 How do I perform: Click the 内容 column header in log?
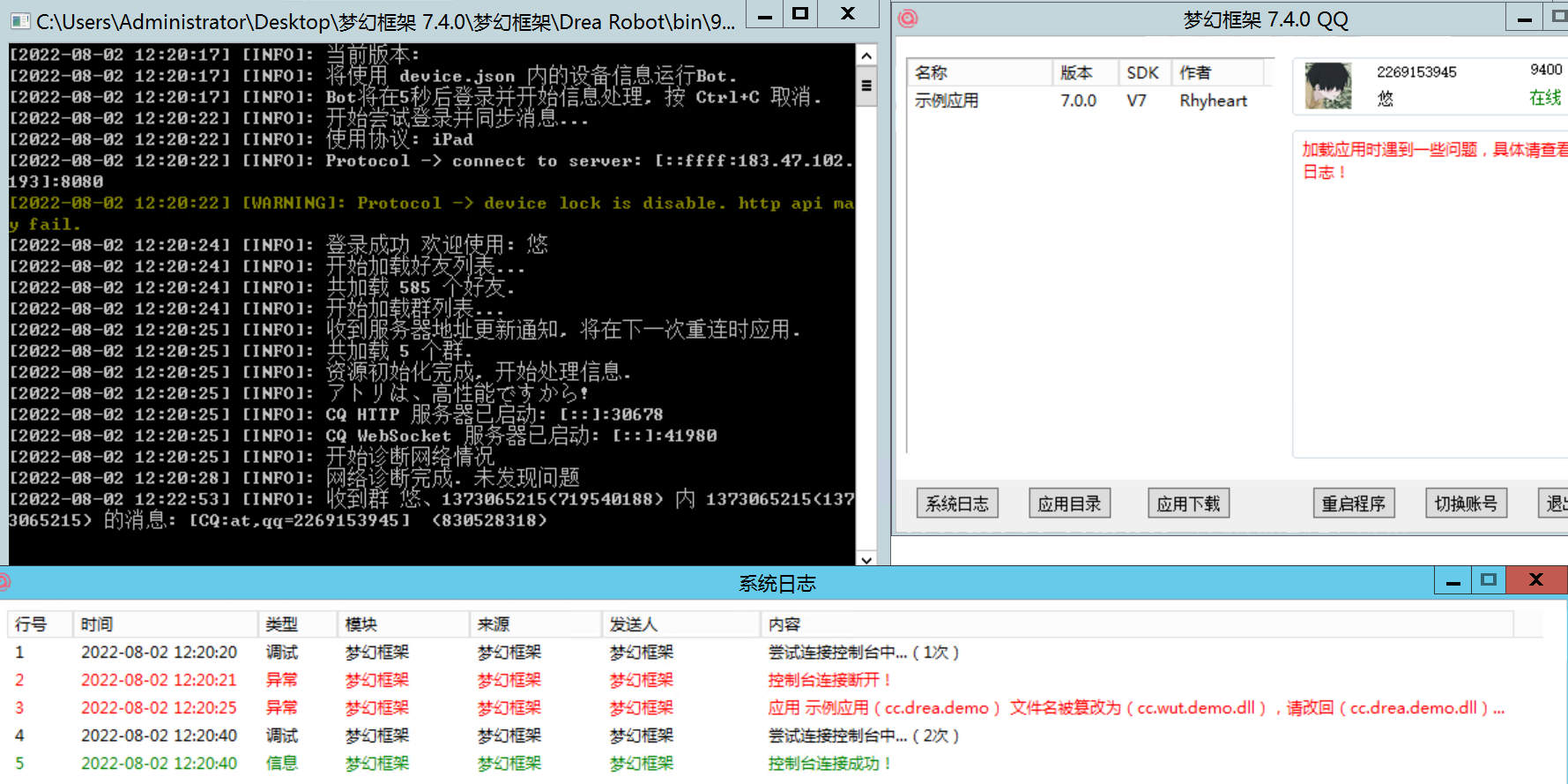pos(1137,624)
